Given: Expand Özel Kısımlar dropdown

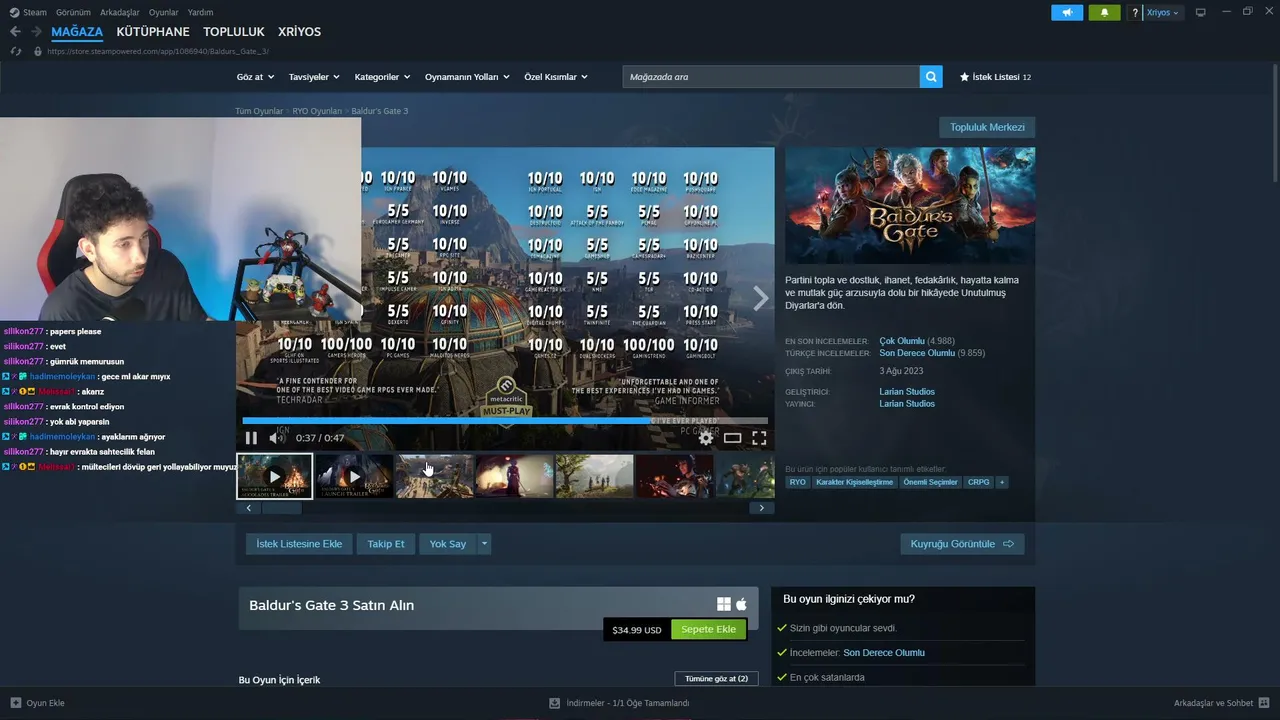Looking at the screenshot, I should [556, 77].
